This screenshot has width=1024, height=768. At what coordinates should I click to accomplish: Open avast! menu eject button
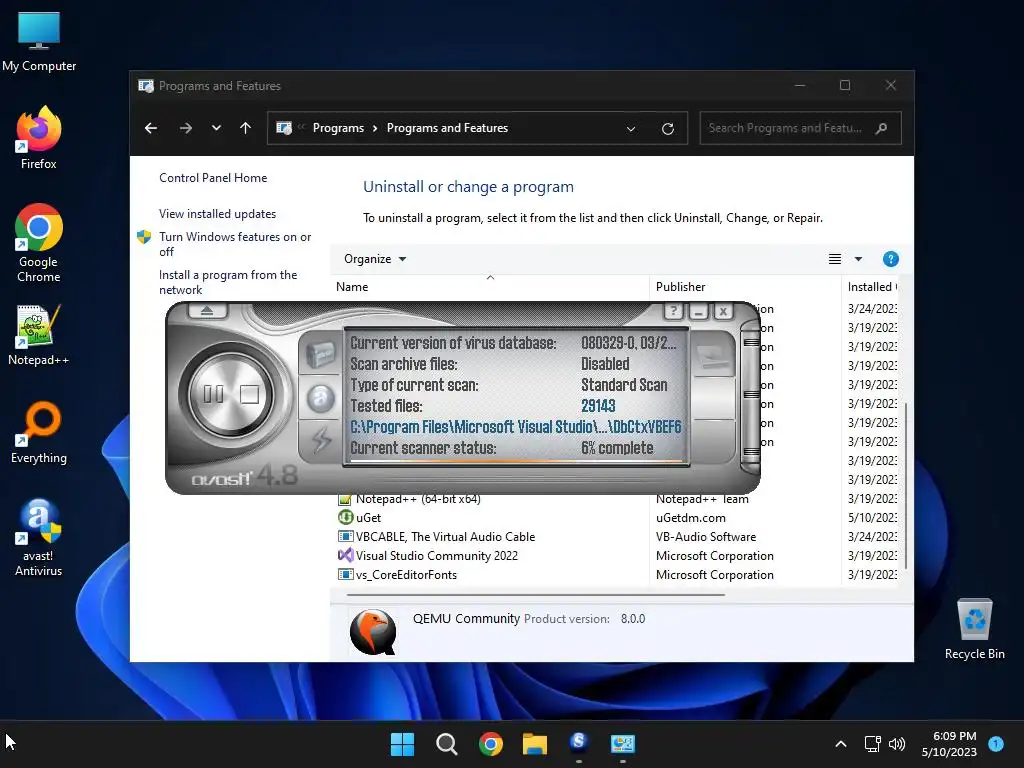pos(207,311)
